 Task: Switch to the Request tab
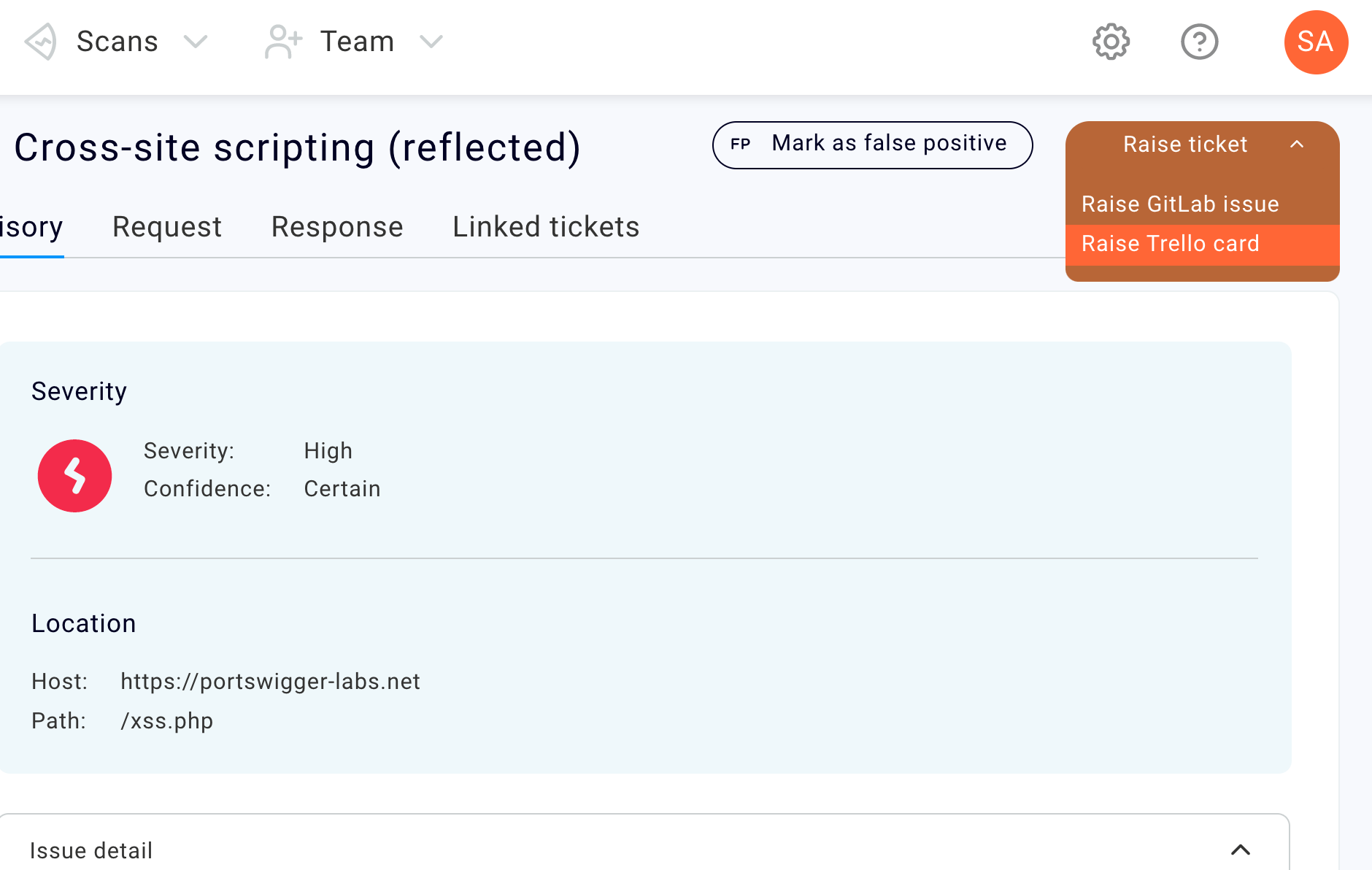coord(167,227)
